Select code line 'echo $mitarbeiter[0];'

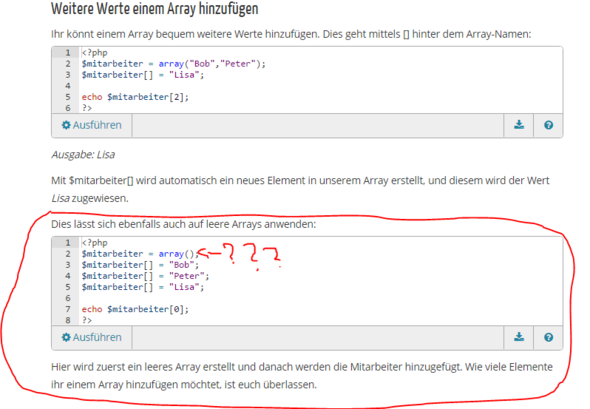click(x=135, y=309)
